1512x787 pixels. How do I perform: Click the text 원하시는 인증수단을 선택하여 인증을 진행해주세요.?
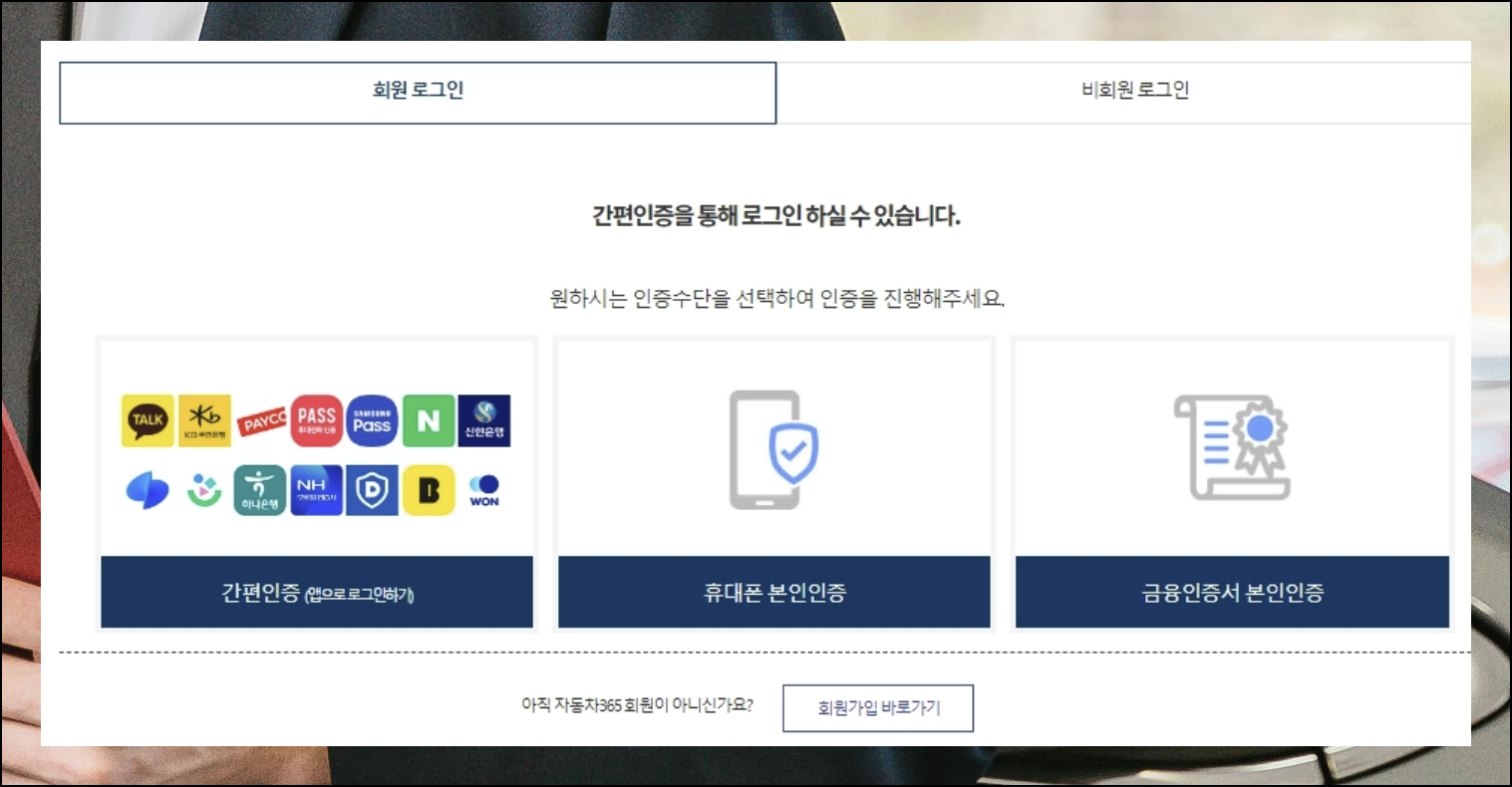[777, 299]
